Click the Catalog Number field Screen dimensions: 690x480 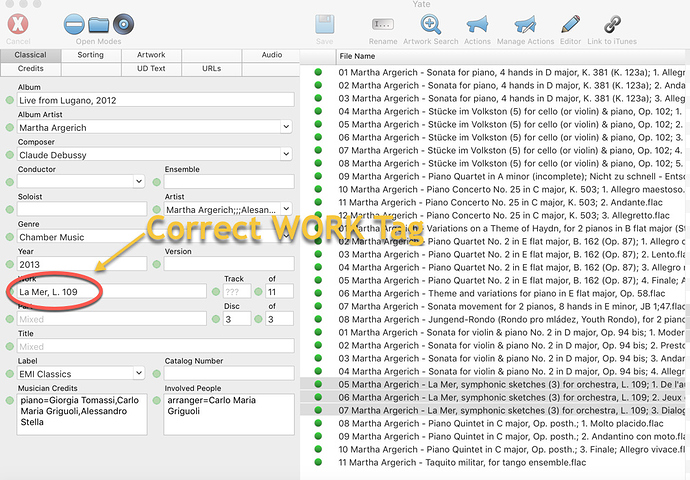[x=229, y=373]
